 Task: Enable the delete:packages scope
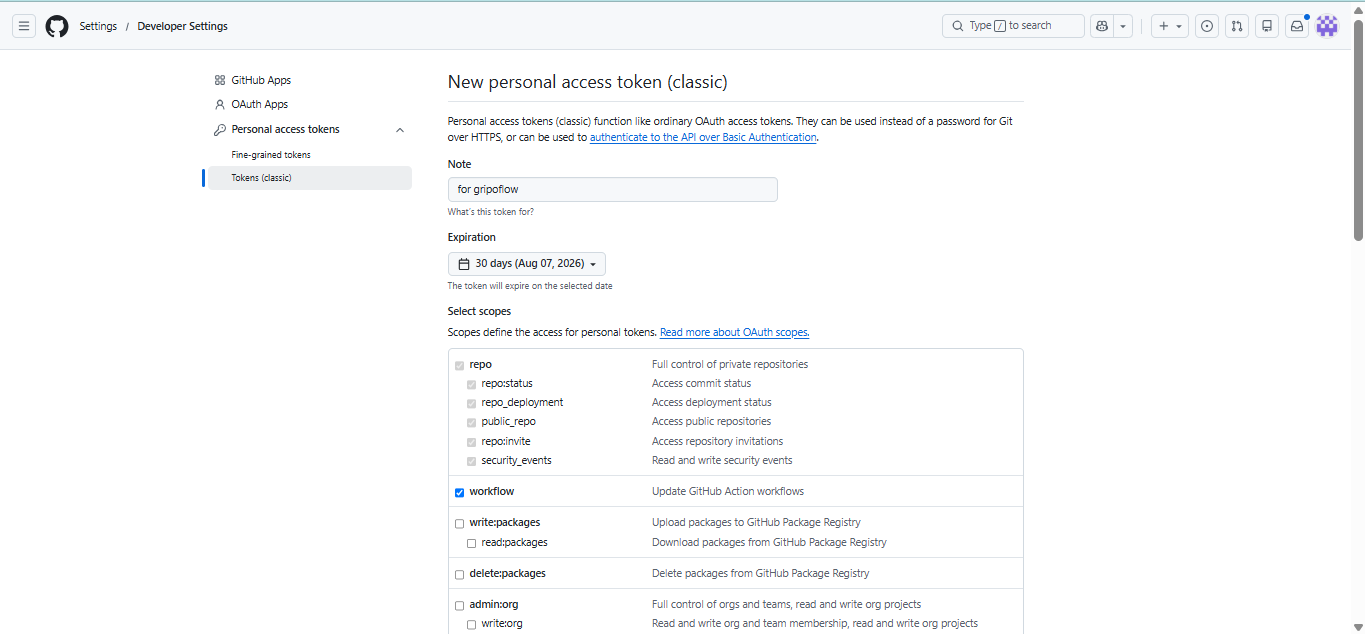tap(460, 574)
